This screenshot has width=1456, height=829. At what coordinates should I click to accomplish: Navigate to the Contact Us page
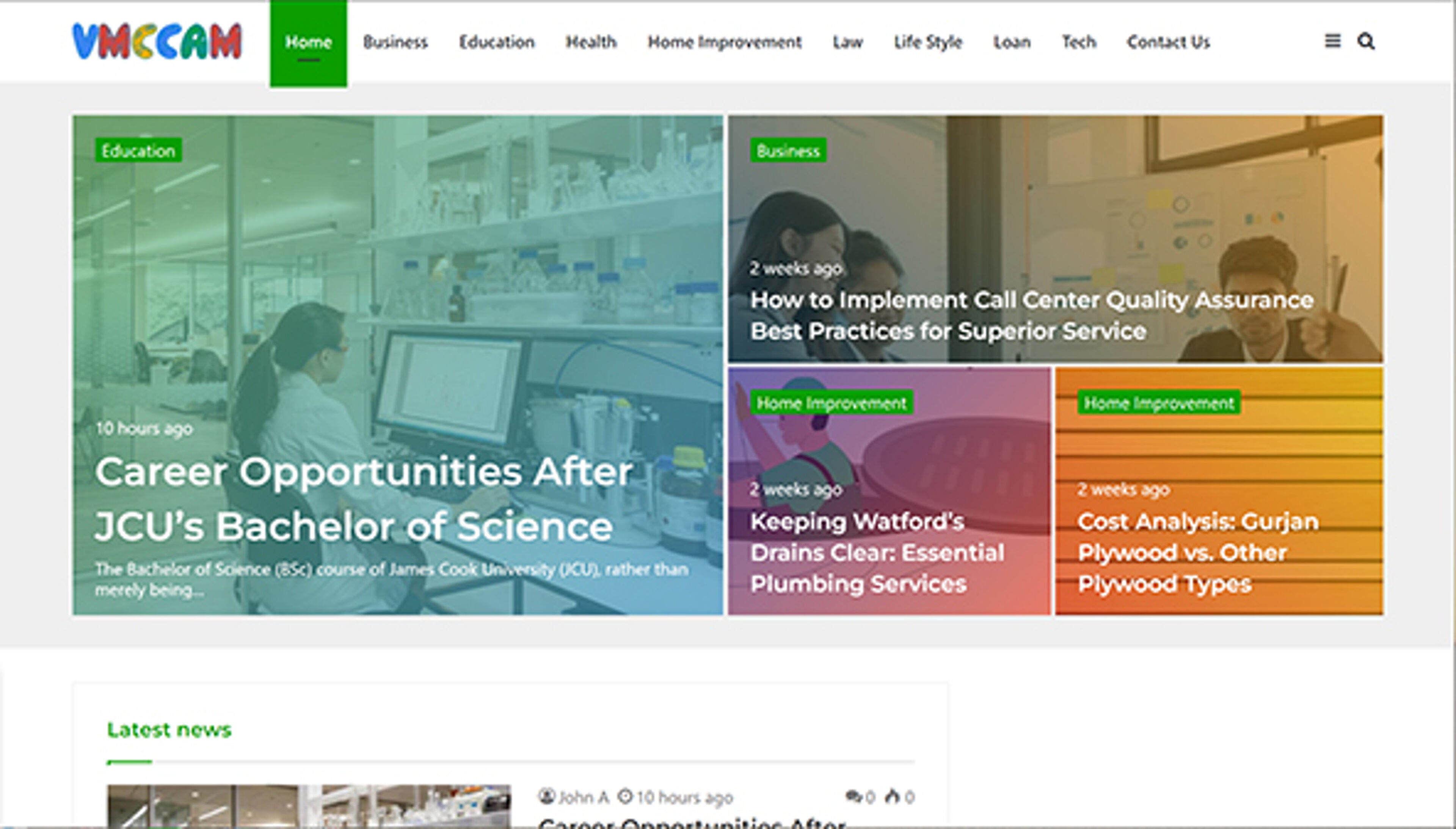(1168, 42)
